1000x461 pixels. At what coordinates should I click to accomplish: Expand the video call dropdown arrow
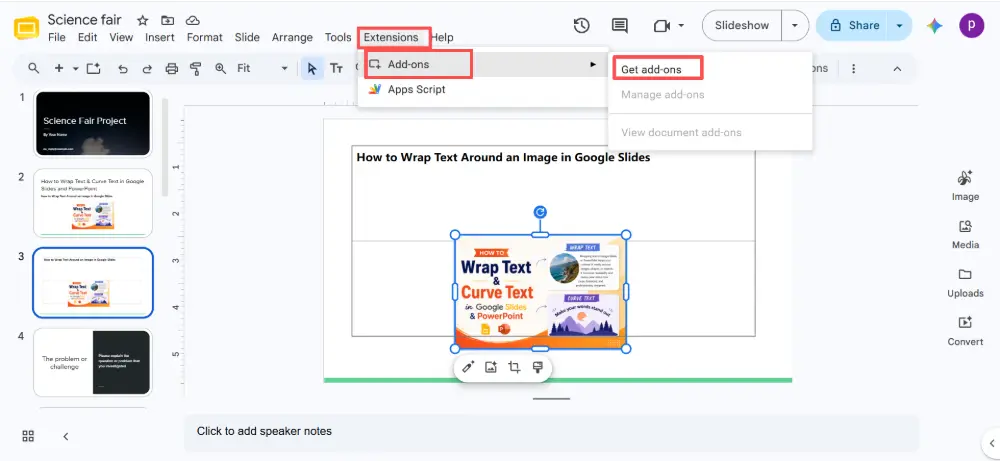click(x=681, y=26)
